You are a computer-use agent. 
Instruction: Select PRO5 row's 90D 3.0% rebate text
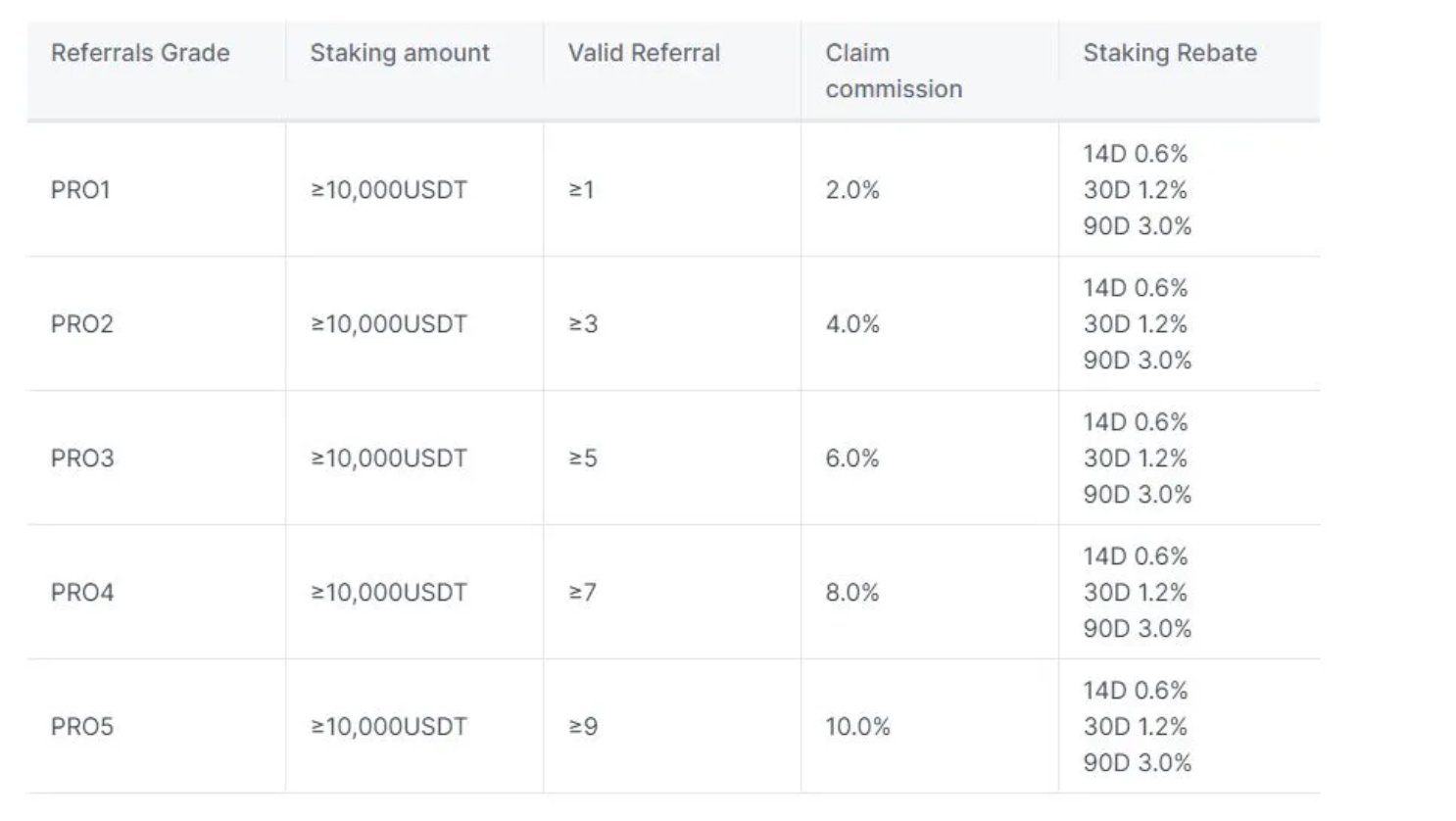point(1137,763)
